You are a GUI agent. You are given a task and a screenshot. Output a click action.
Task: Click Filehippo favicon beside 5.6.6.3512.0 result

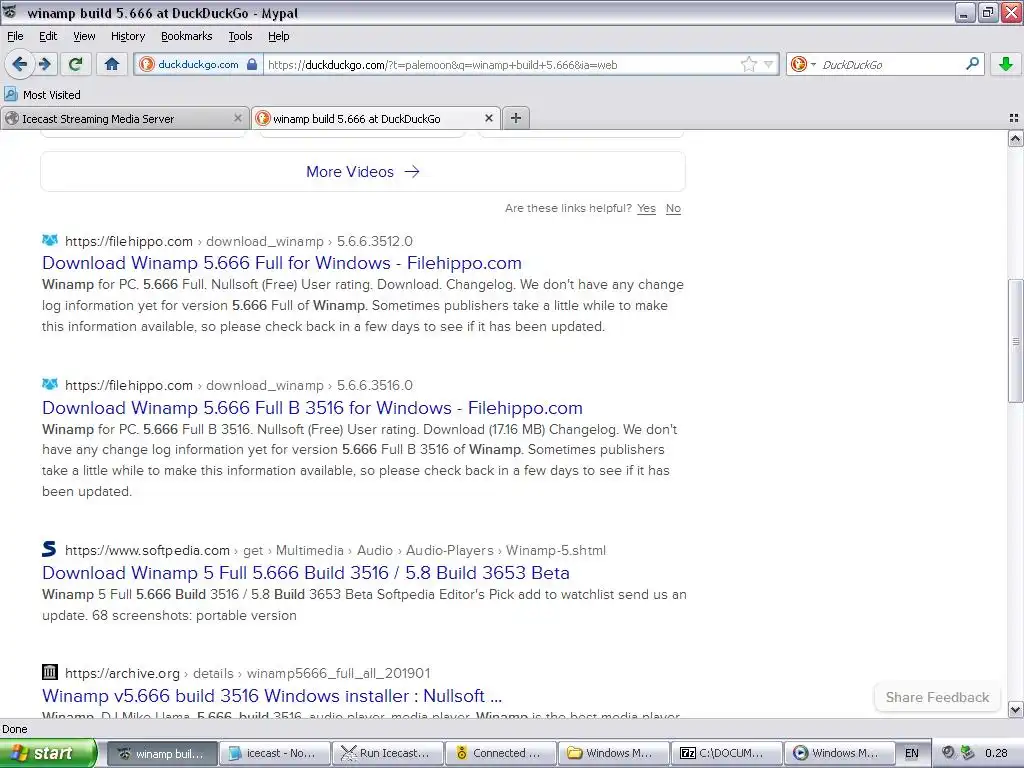tap(50, 240)
